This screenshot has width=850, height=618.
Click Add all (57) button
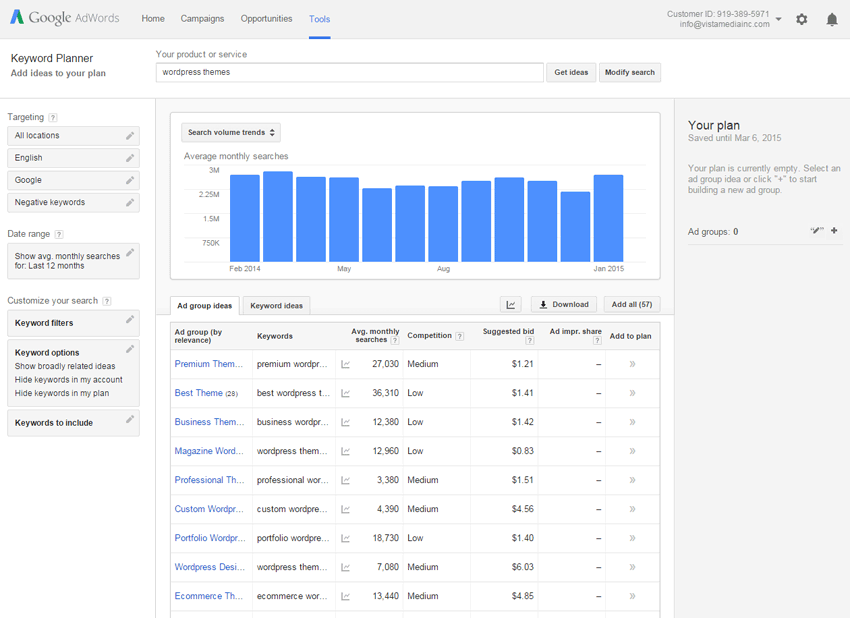[632, 305]
